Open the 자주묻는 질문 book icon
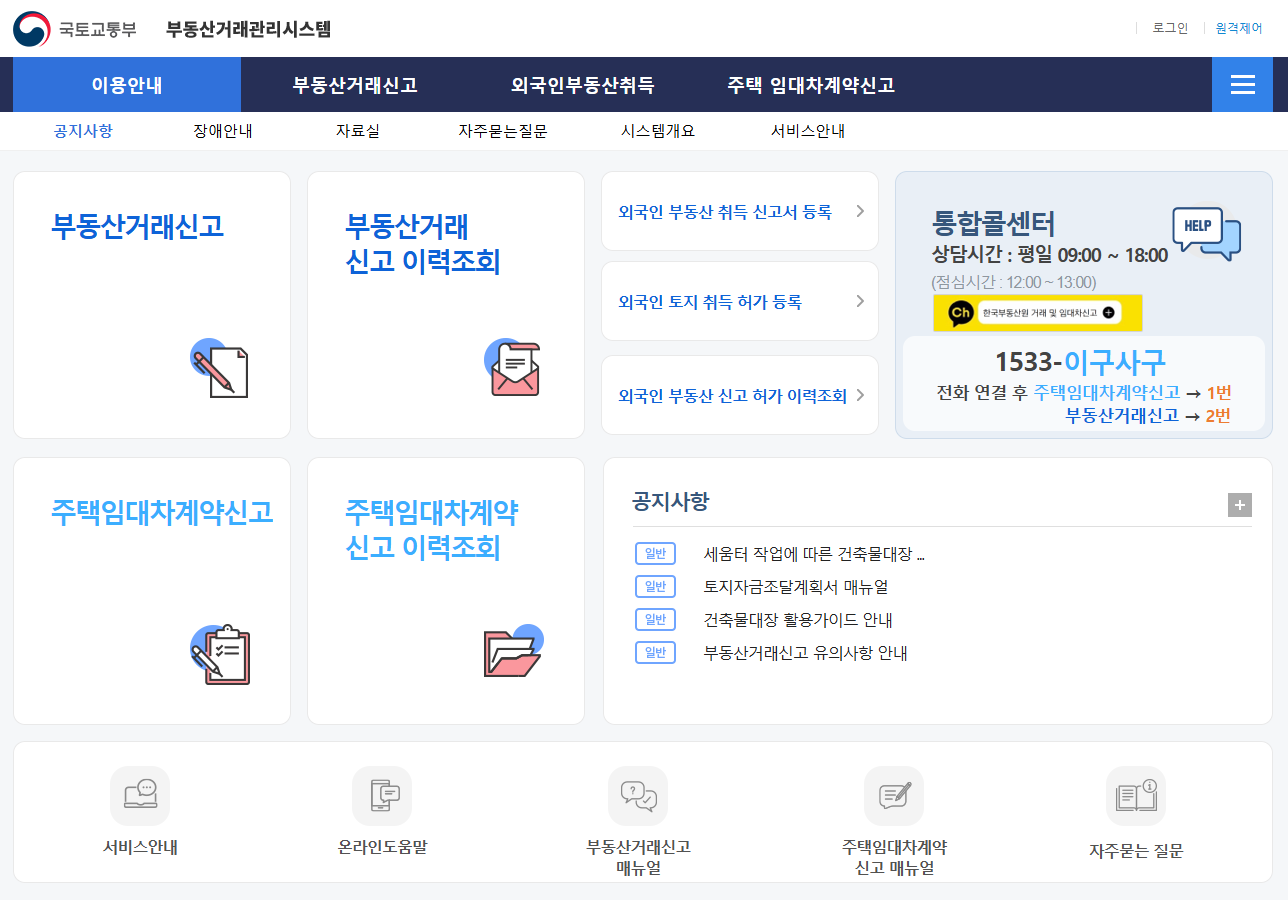Image resolution: width=1288 pixels, height=900 pixels. (1136, 796)
